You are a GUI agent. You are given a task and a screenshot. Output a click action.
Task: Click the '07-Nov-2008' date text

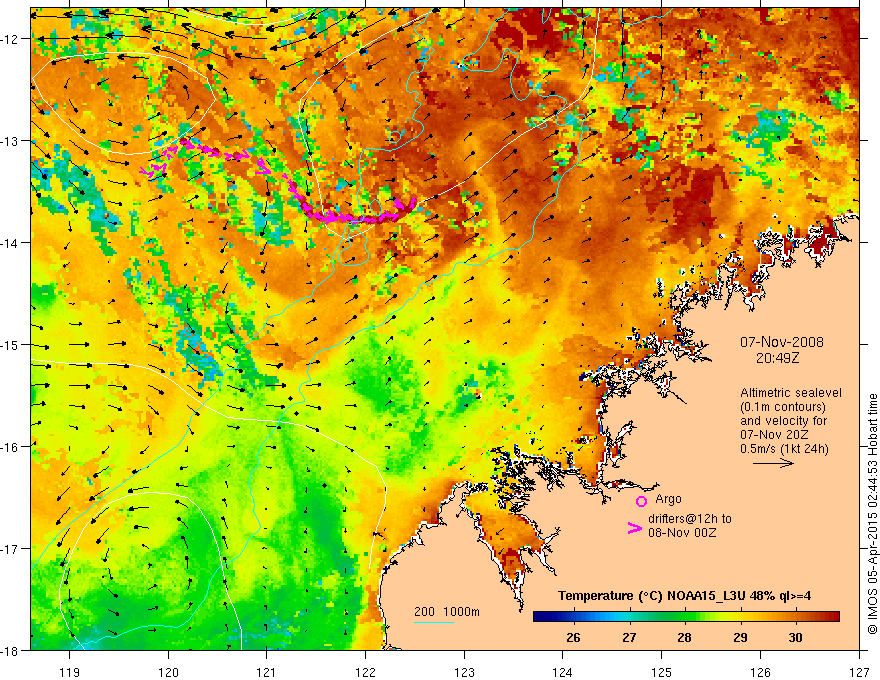click(782, 342)
